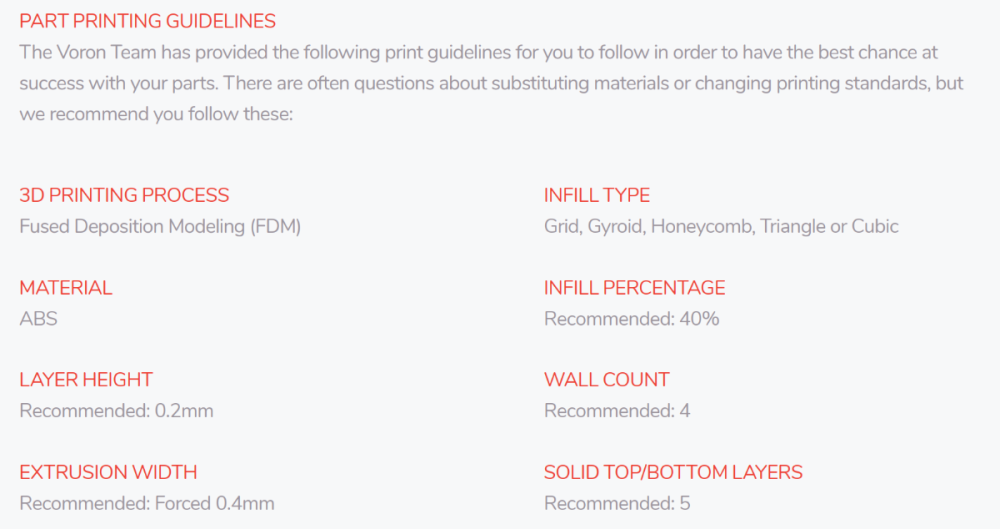Click the Recommended: 40% text

click(x=631, y=318)
